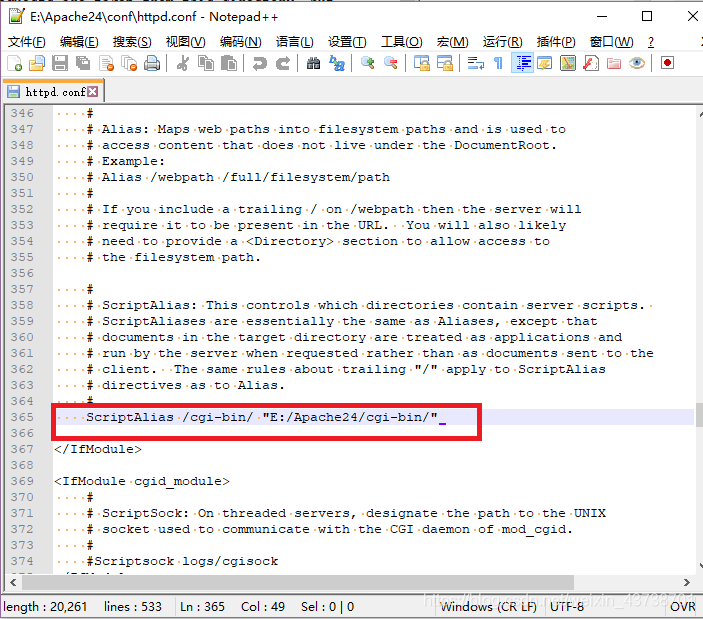Open Replace dialog from toolbar icon

point(337,63)
